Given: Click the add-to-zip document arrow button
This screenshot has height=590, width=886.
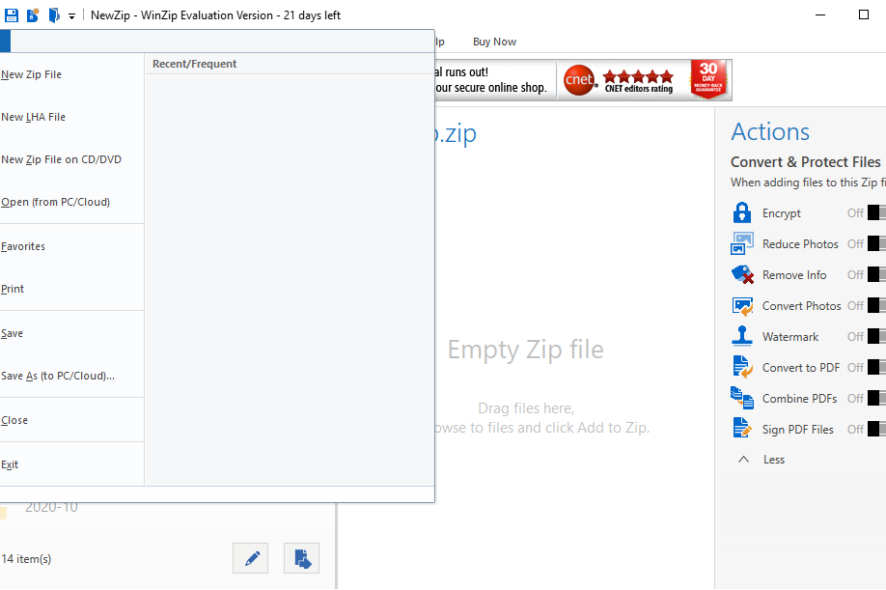Looking at the screenshot, I should click(x=302, y=558).
